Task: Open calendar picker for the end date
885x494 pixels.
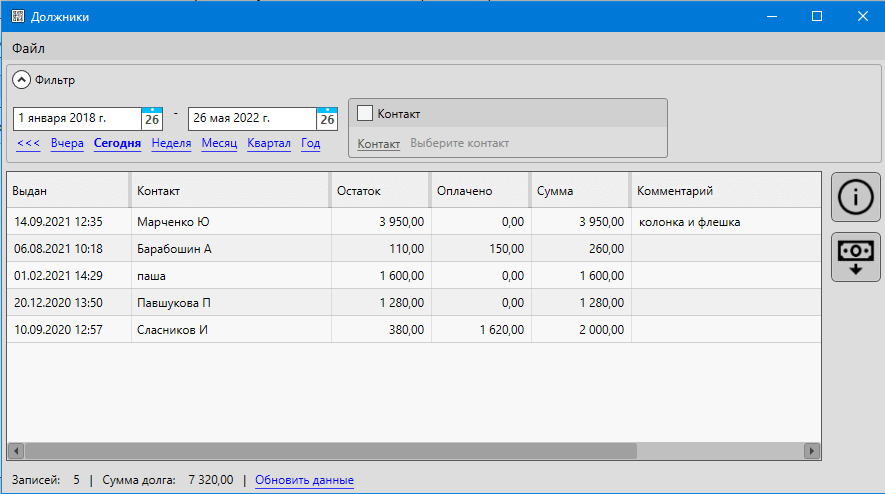Action: click(327, 119)
